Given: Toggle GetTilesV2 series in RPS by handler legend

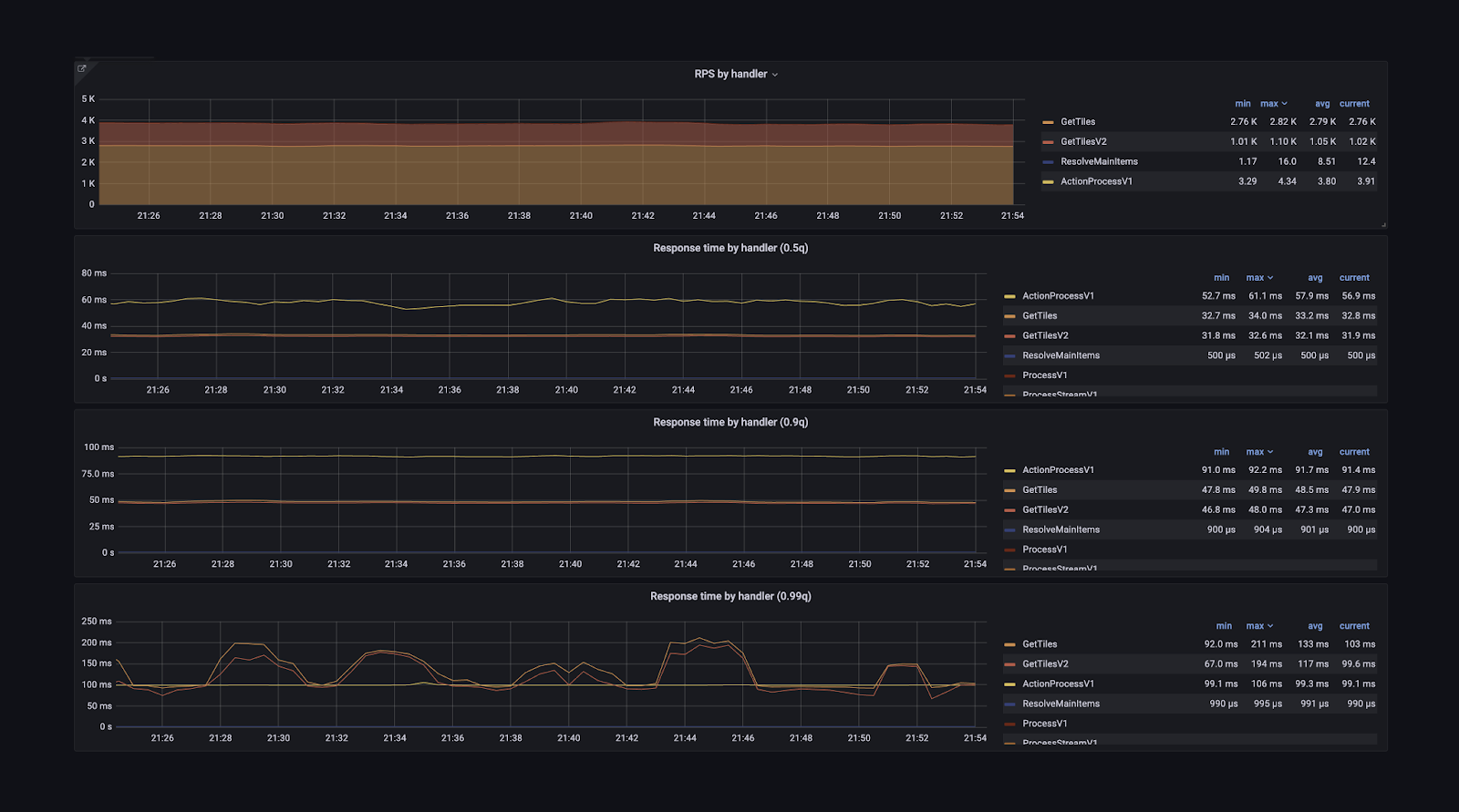Looking at the screenshot, I should 1083,142.
